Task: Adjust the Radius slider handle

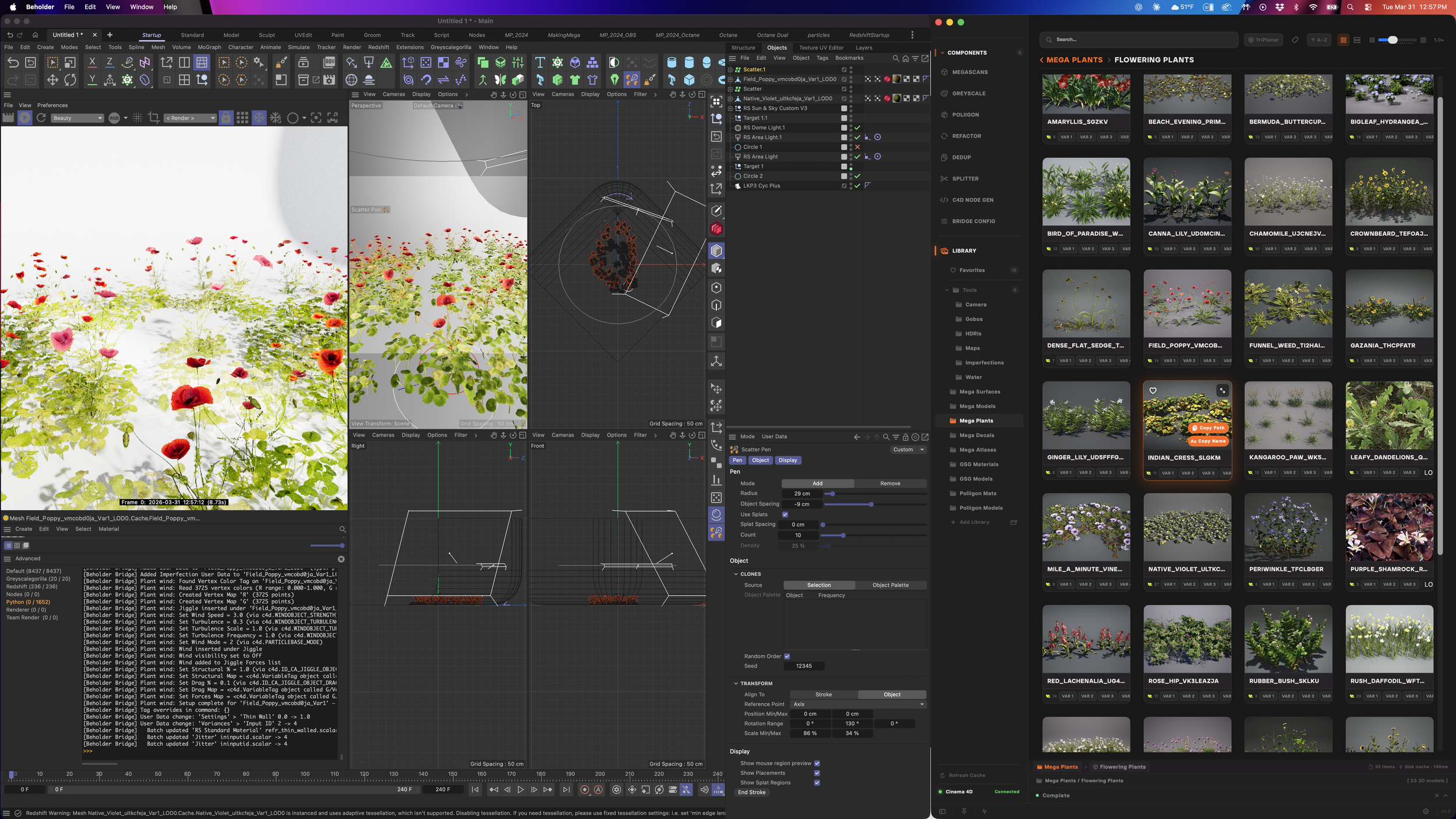Action: click(833, 494)
